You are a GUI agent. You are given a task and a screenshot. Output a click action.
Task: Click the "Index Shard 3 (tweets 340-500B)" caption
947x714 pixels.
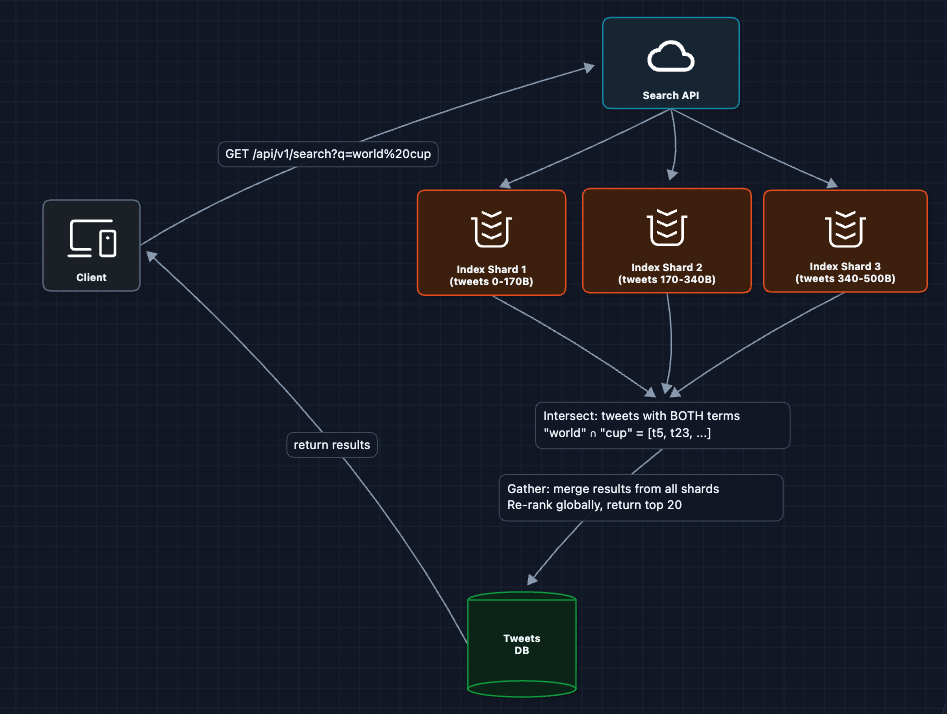click(845, 273)
